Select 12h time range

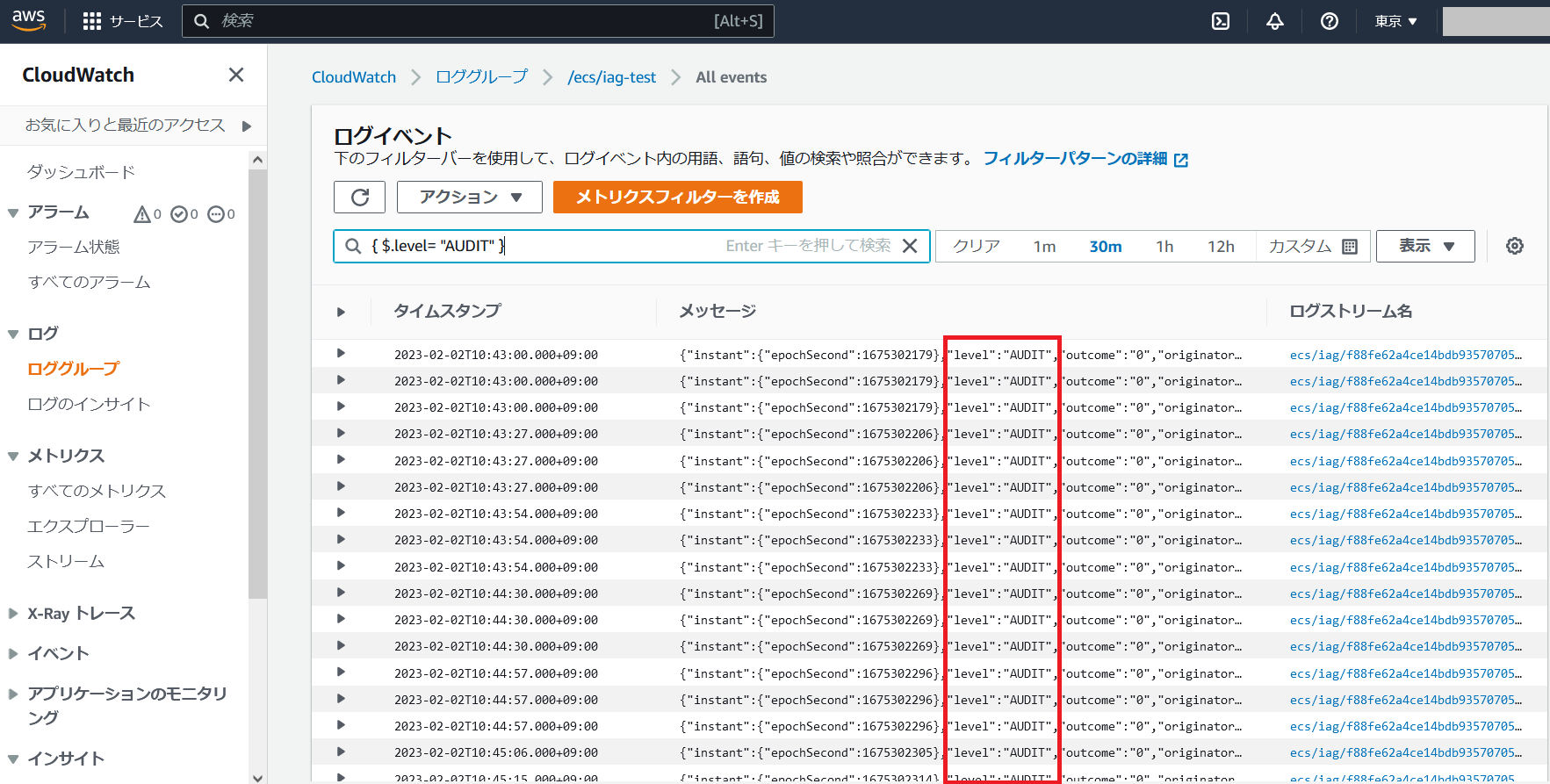[1221, 247]
